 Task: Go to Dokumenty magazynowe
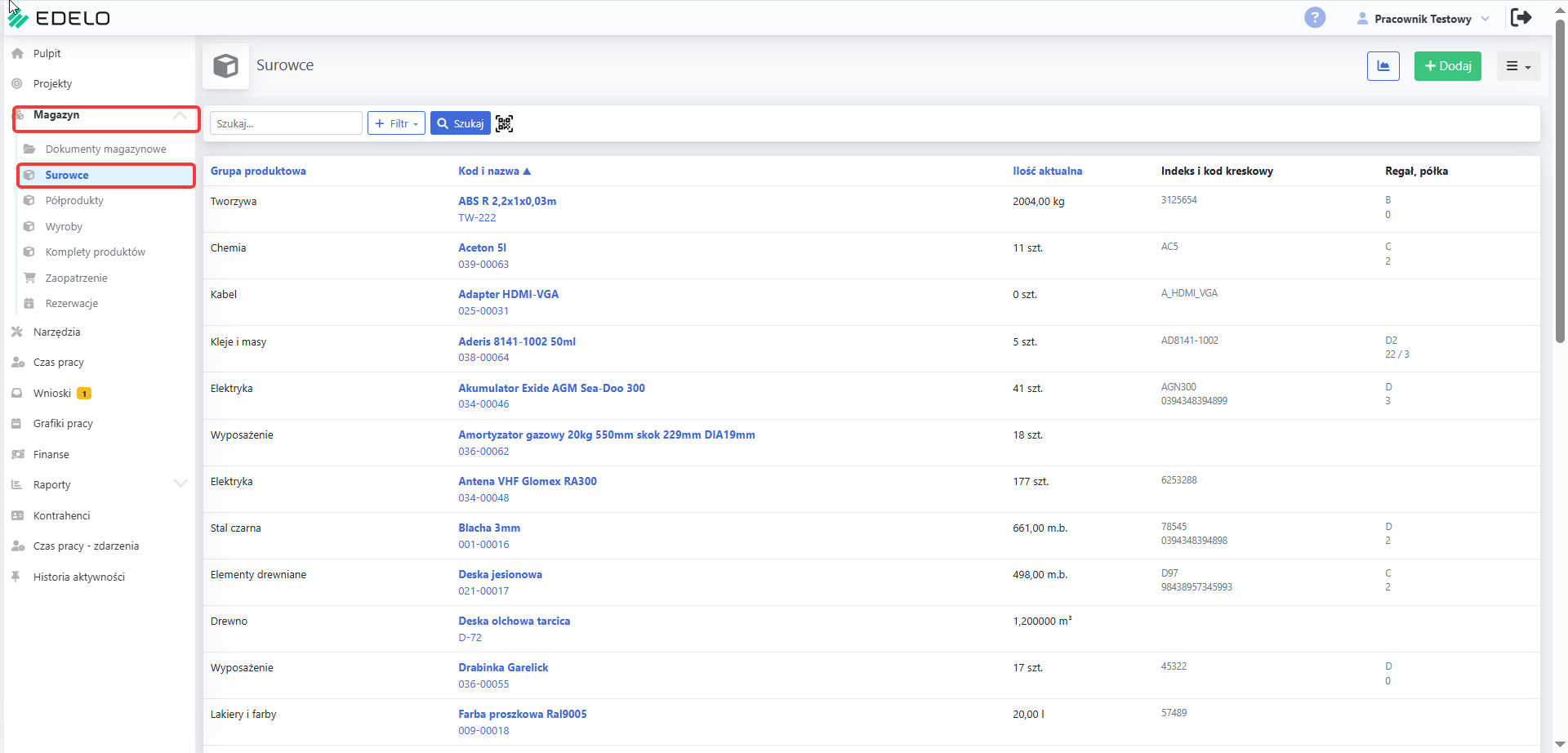[x=105, y=149]
